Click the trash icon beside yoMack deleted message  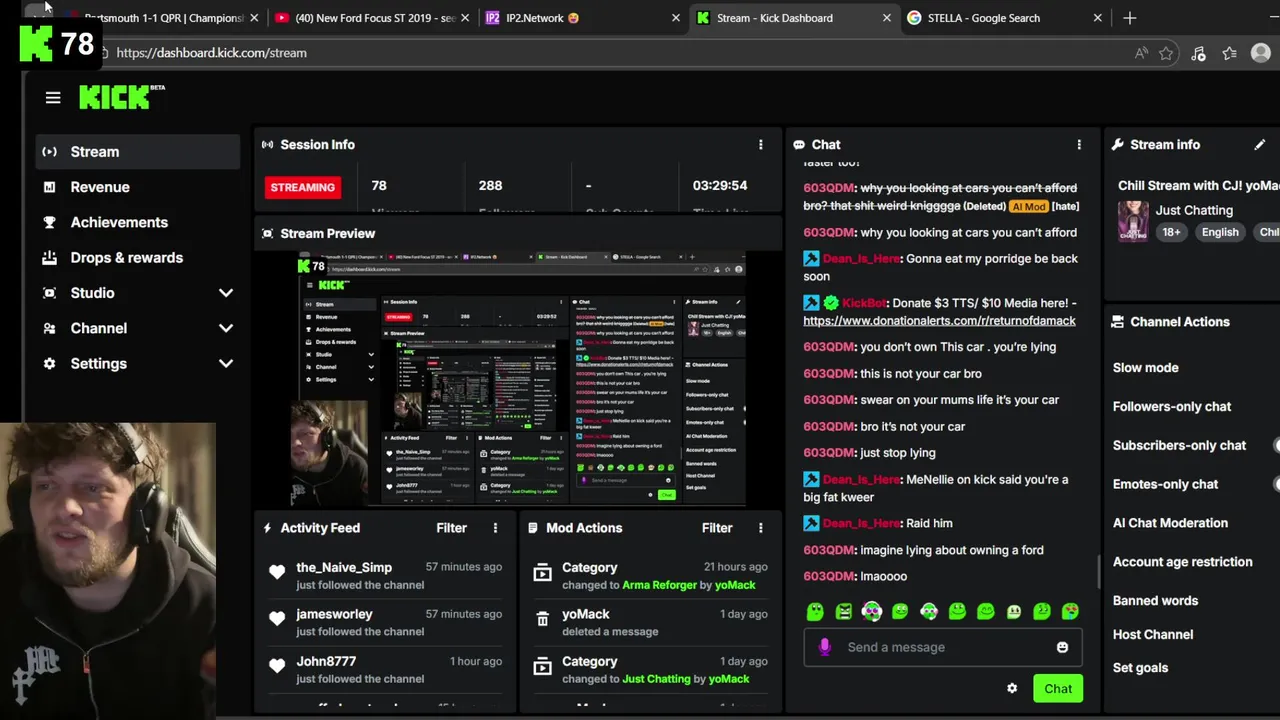[542, 620]
